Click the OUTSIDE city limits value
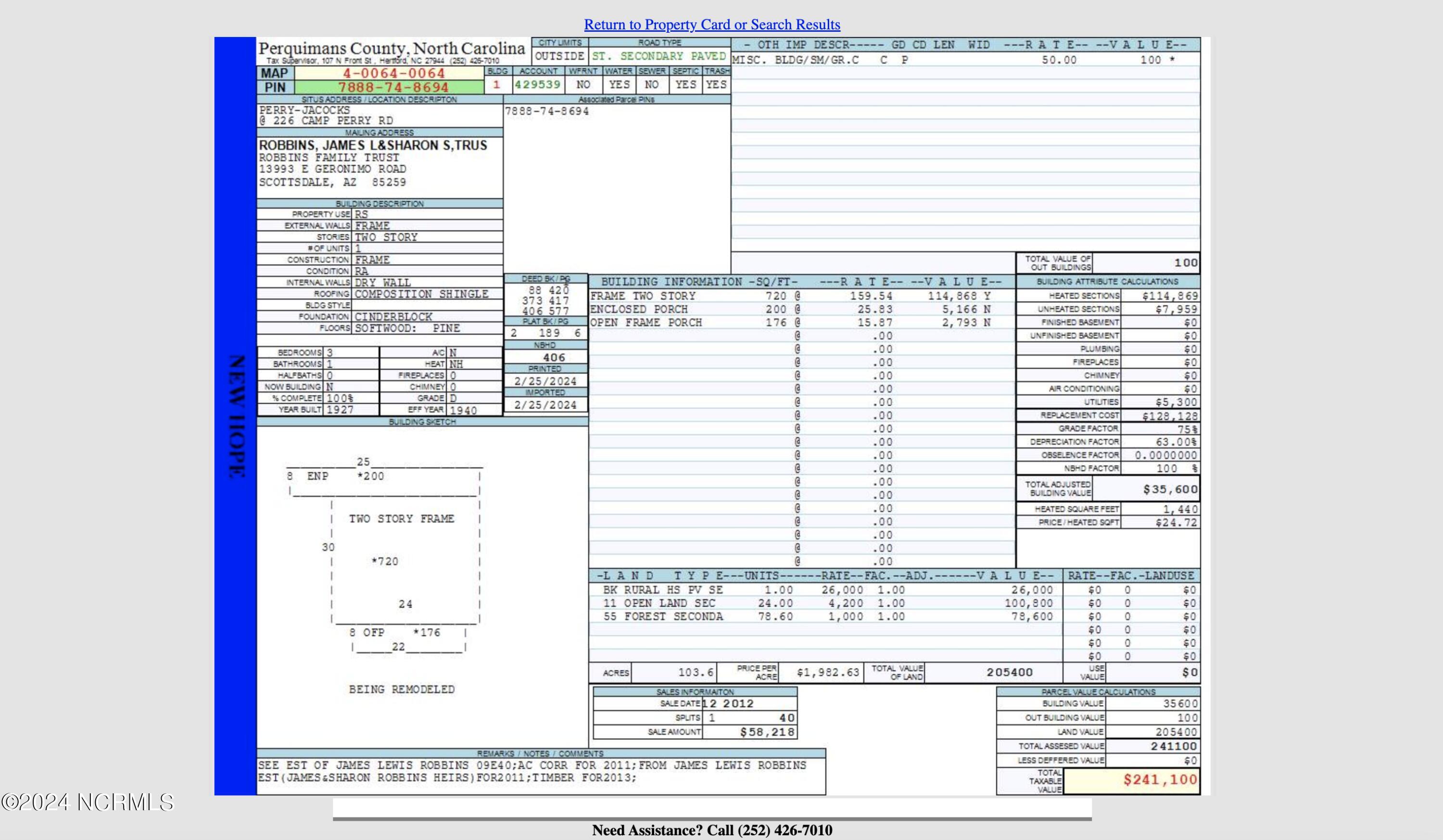This screenshot has height=840, width=1443. pos(559,56)
